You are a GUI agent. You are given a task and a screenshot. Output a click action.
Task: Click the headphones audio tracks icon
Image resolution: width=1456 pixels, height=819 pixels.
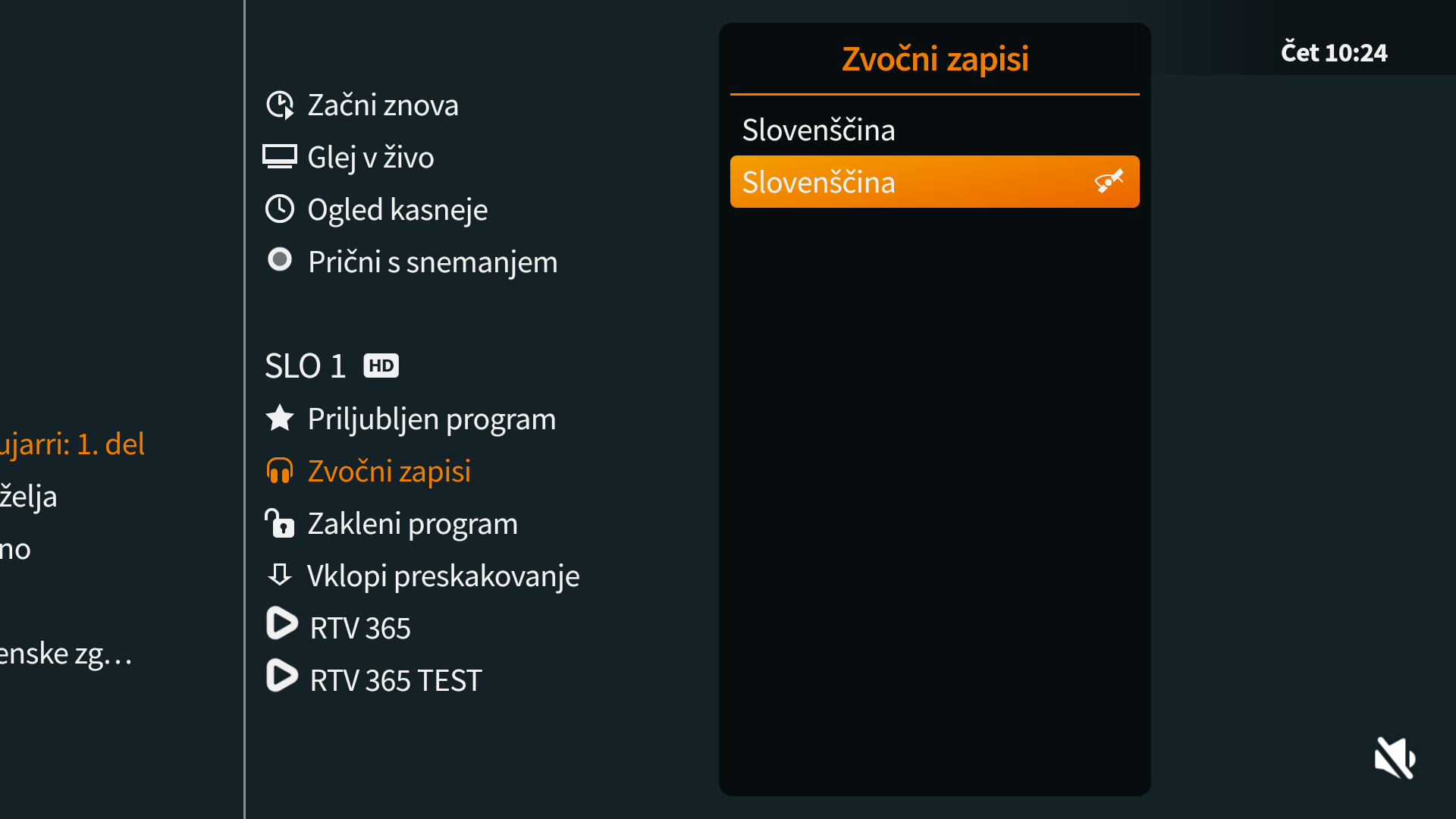pos(280,471)
